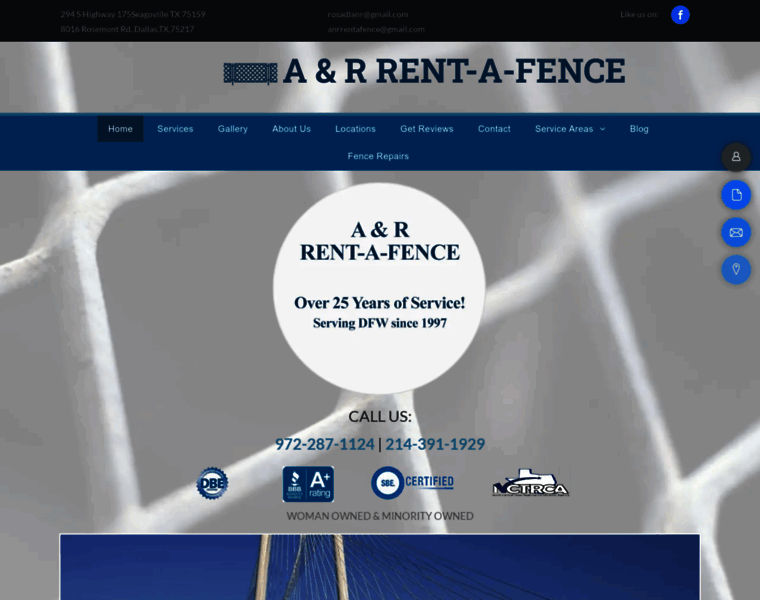Click the BBB A+ rating badge
760x600 pixels.
(x=308, y=484)
